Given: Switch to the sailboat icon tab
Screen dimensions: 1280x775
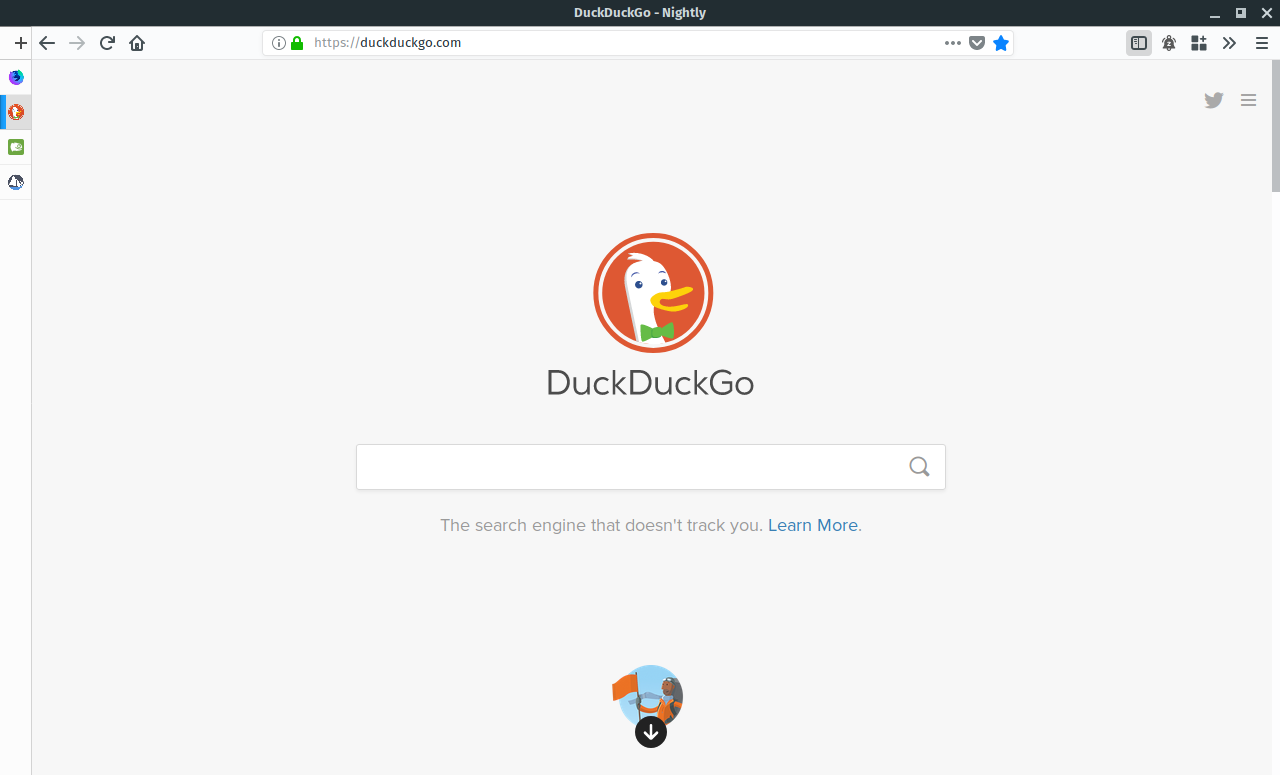Looking at the screenshot, I should (16, 182).
